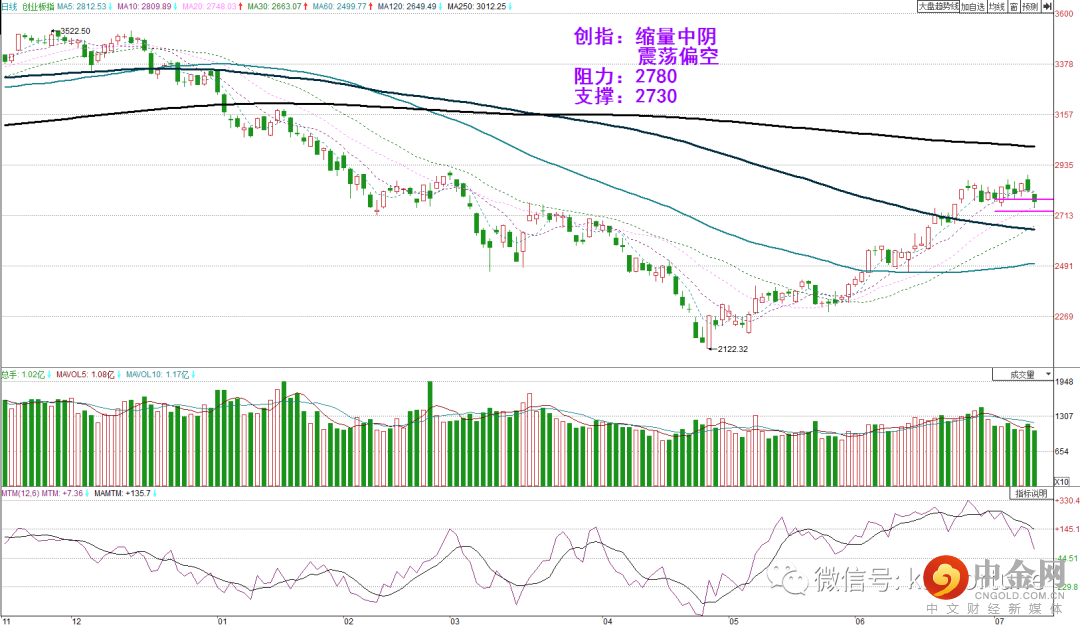Click the MAMTM: +135.7 label
The image size is (1080, 627).
click(125, 493)
